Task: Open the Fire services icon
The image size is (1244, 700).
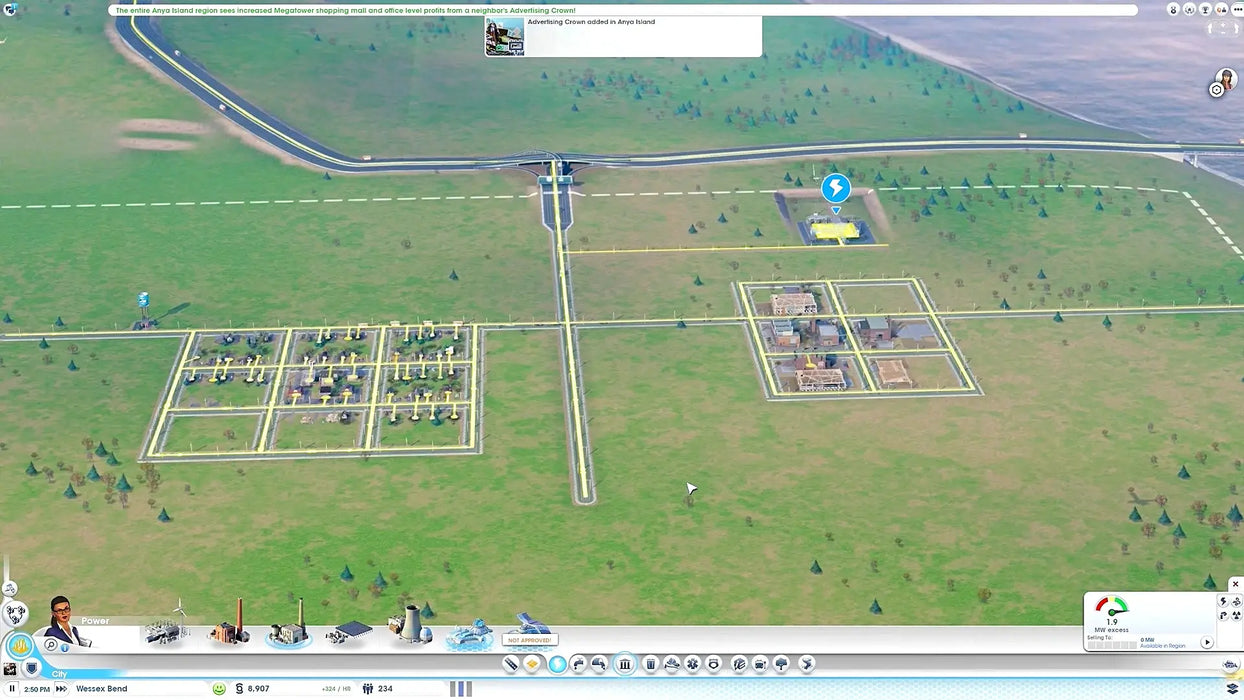Action: click(x=672, y=664)
